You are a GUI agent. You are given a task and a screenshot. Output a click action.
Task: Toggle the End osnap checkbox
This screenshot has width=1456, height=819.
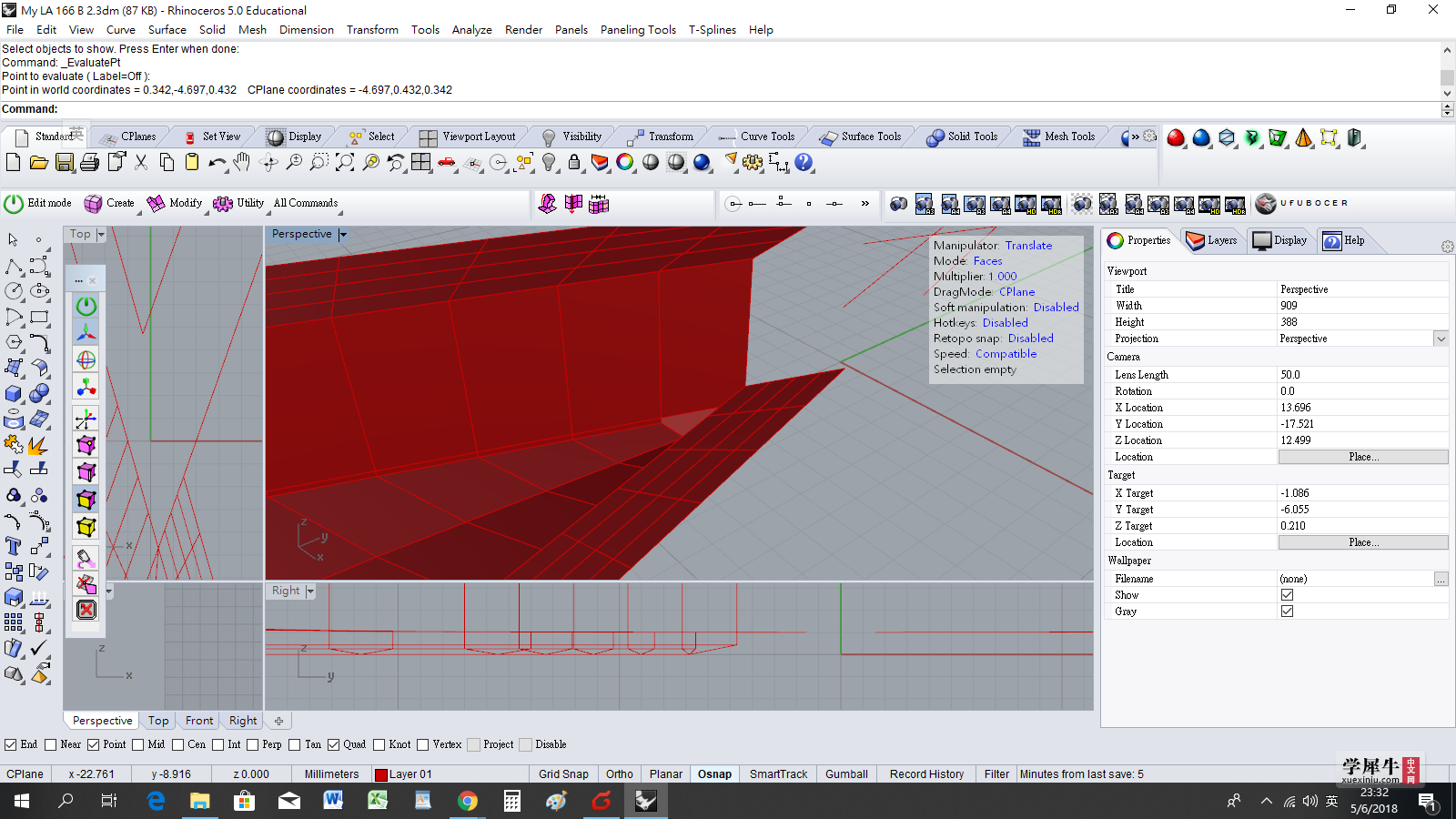10,744
